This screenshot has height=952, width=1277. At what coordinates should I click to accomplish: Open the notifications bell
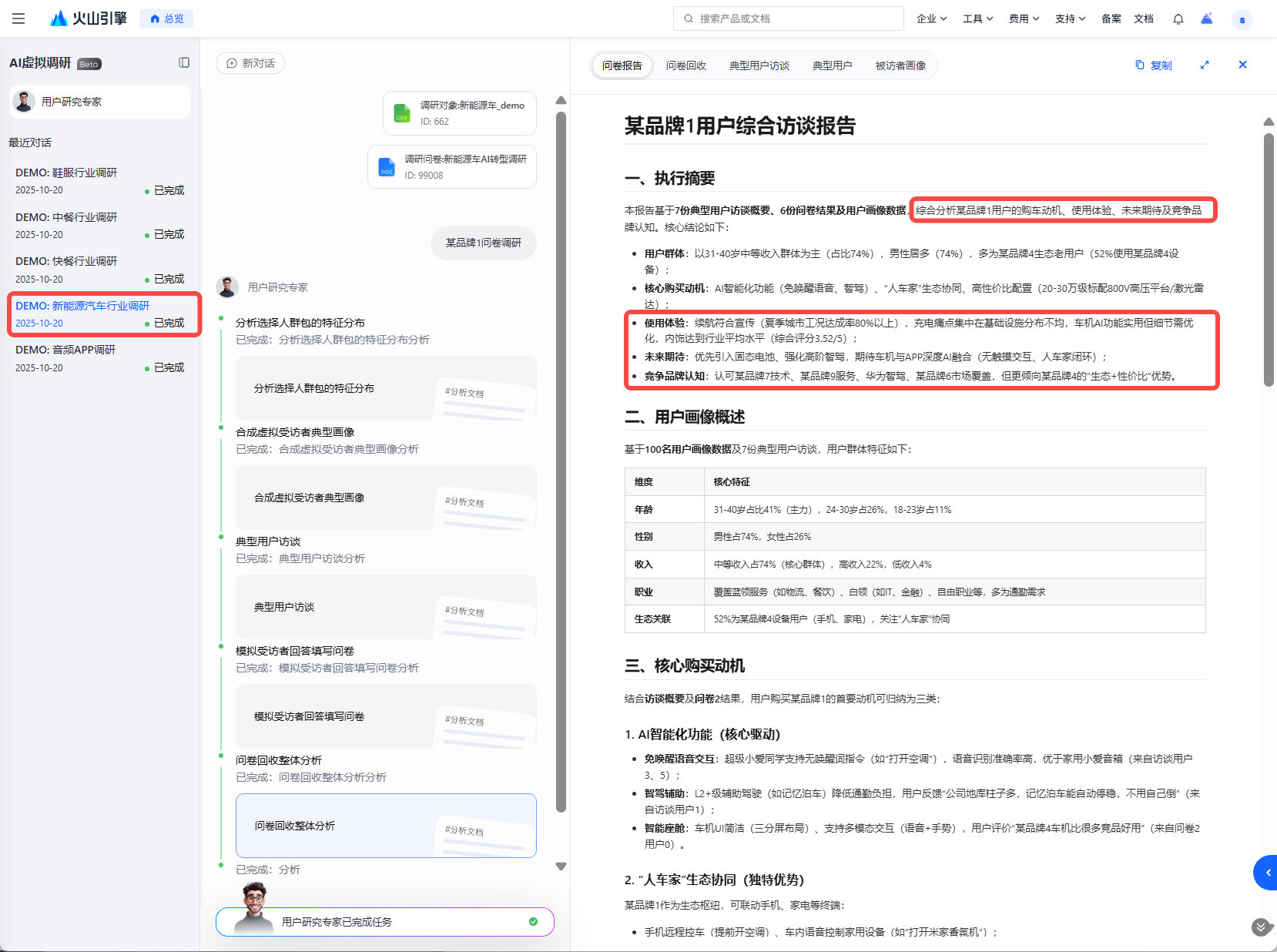tap(1178, 18)
